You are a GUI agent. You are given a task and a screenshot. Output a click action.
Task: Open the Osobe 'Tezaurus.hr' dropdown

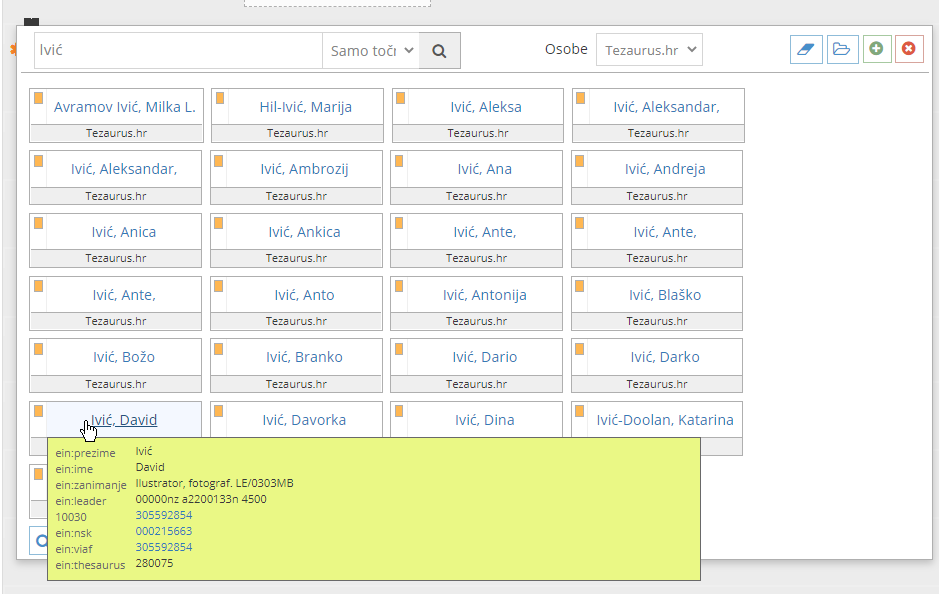[648, 48]
